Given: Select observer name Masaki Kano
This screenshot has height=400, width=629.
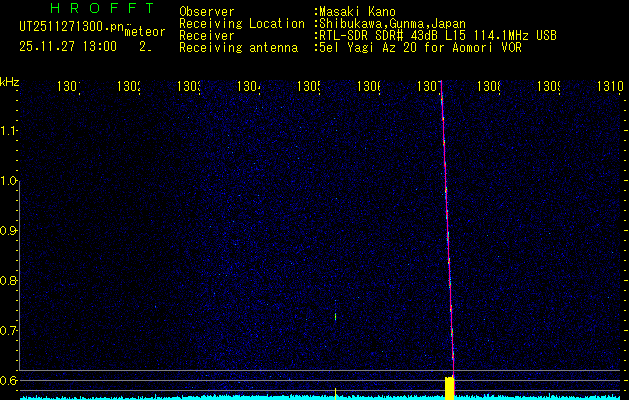Looking at the screenshot, I should (356, 12).
